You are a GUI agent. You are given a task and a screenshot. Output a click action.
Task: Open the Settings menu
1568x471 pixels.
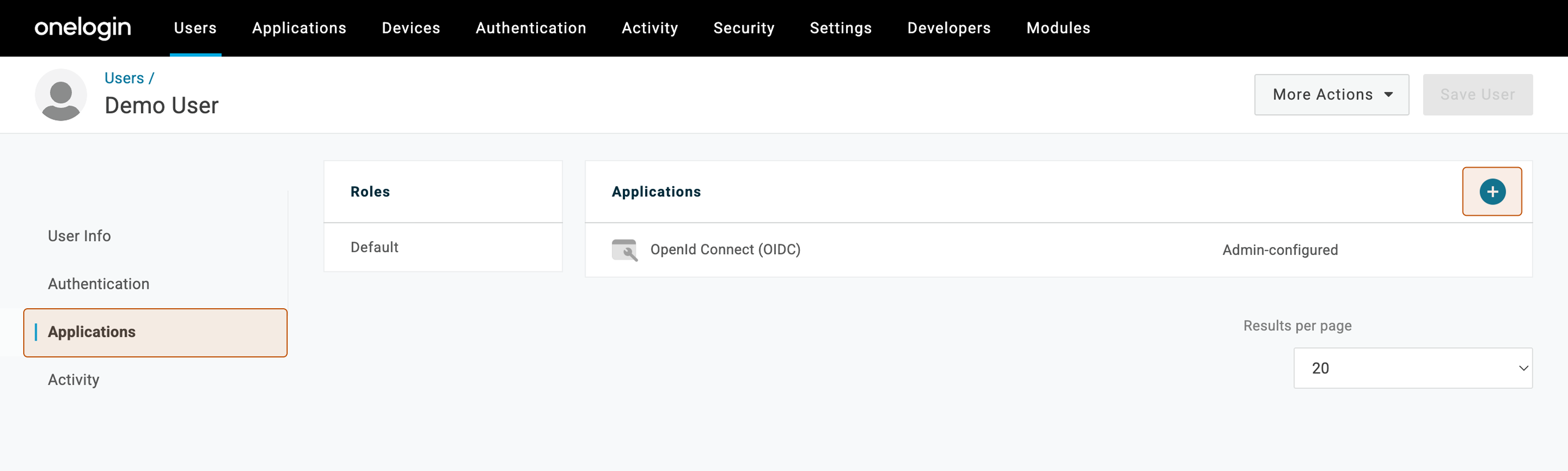(x=841, y=28)
